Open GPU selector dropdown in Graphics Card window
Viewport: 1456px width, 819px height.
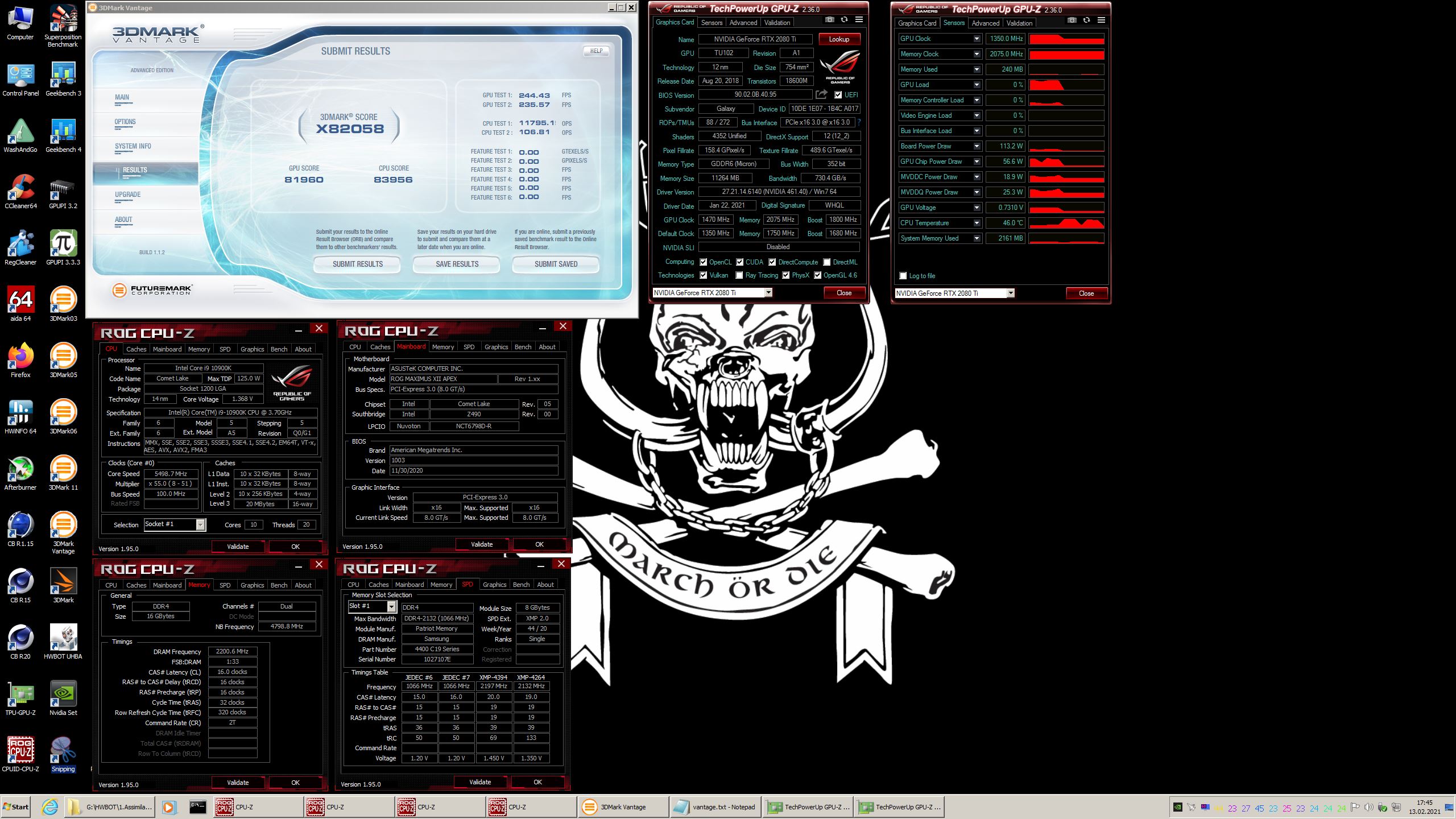point(768,292)
